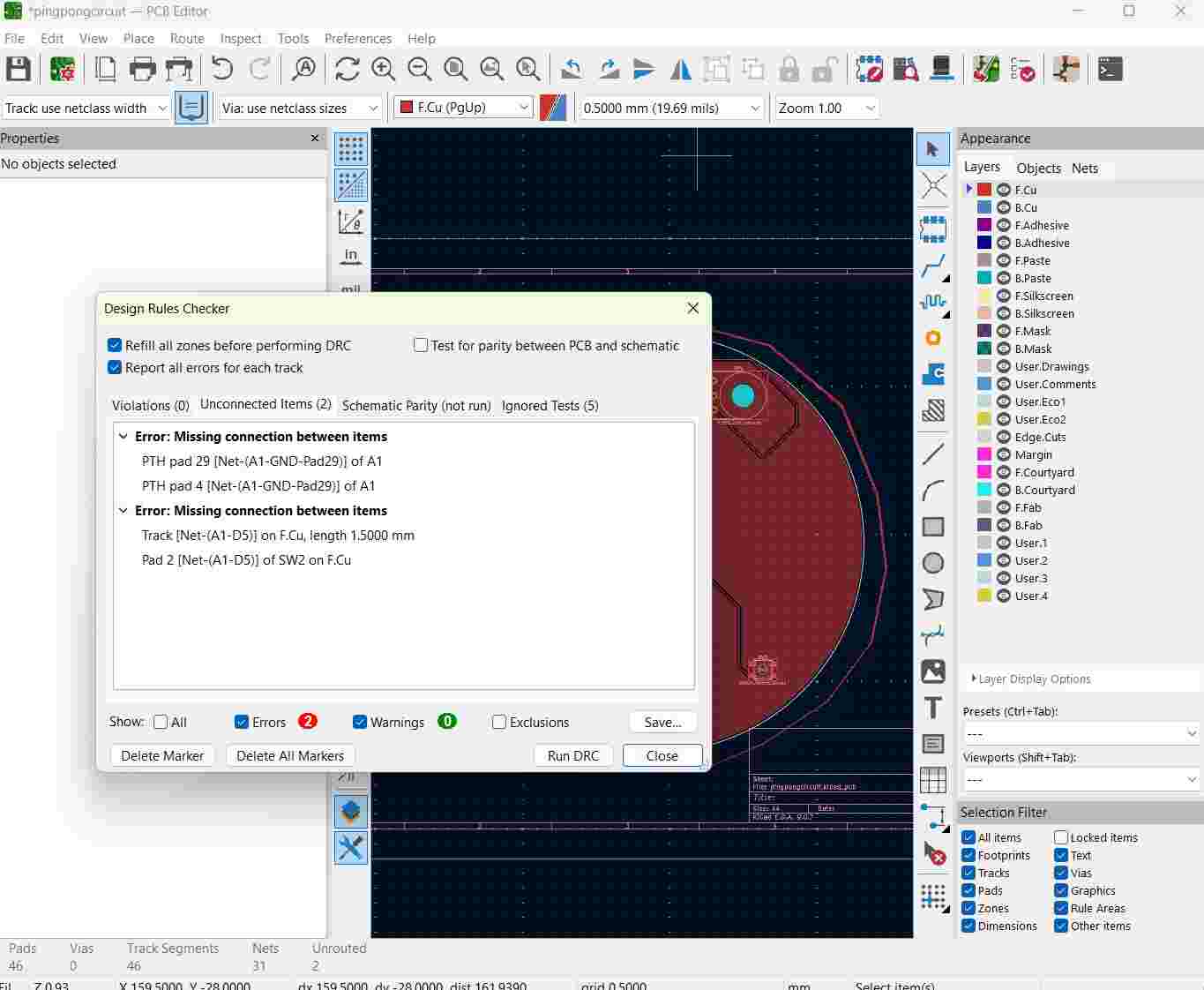Click the Undo arrow icon
1204x990 pixels.
pos(222,69)
